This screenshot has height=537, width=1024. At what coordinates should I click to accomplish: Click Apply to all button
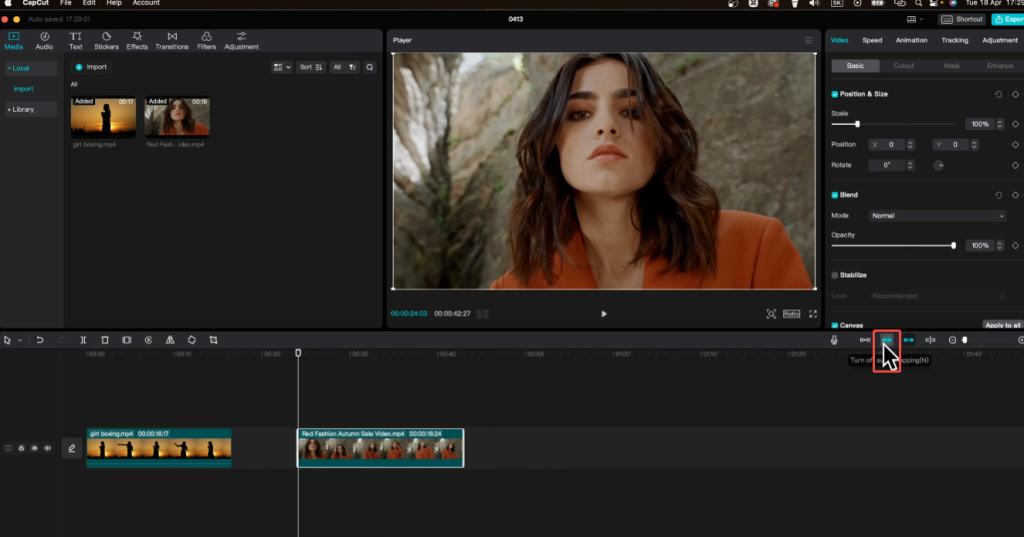(1002, 325)
